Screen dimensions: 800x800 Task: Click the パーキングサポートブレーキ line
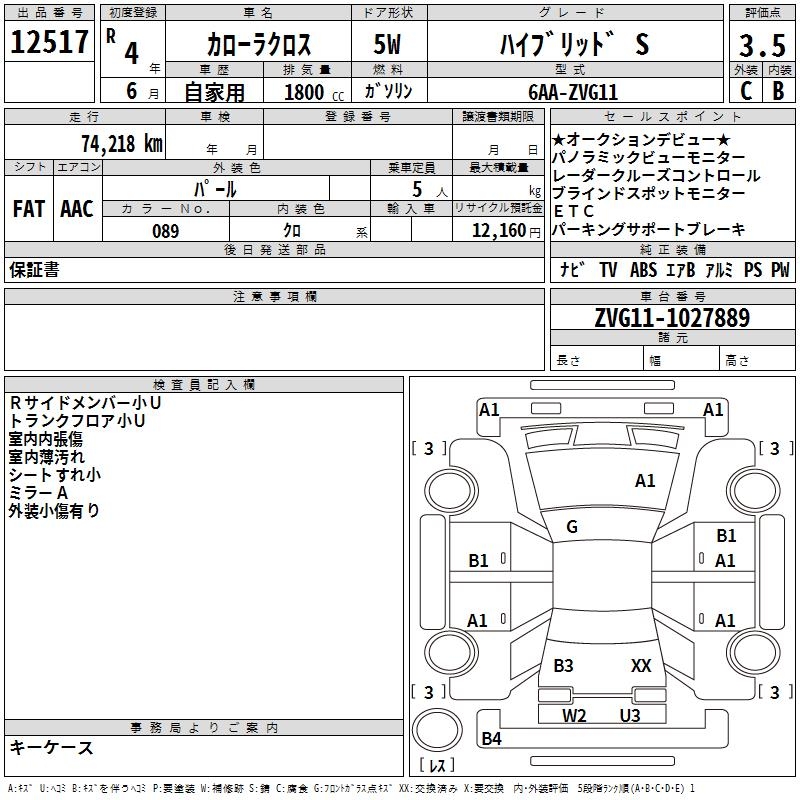coord(648,229)
